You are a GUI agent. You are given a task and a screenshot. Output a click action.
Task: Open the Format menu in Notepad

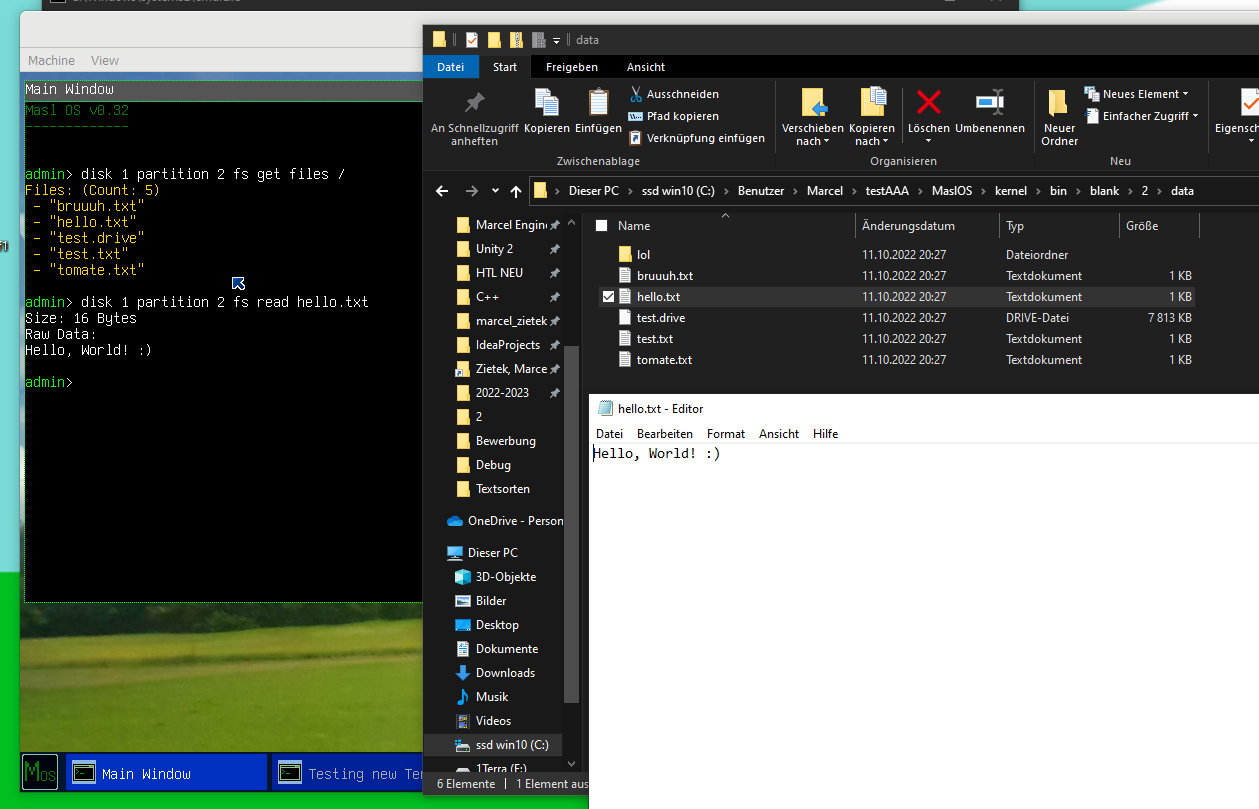pyautogui.click(x=725, y=433)
